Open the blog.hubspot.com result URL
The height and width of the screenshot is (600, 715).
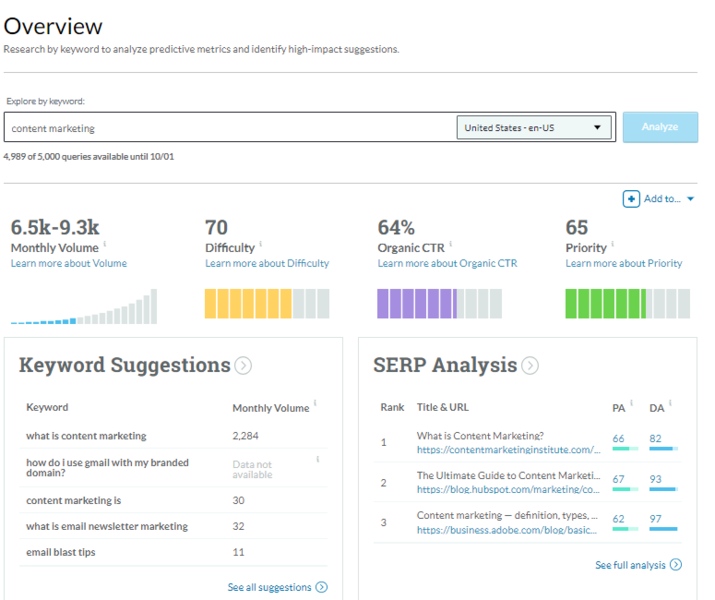point(508,489)
